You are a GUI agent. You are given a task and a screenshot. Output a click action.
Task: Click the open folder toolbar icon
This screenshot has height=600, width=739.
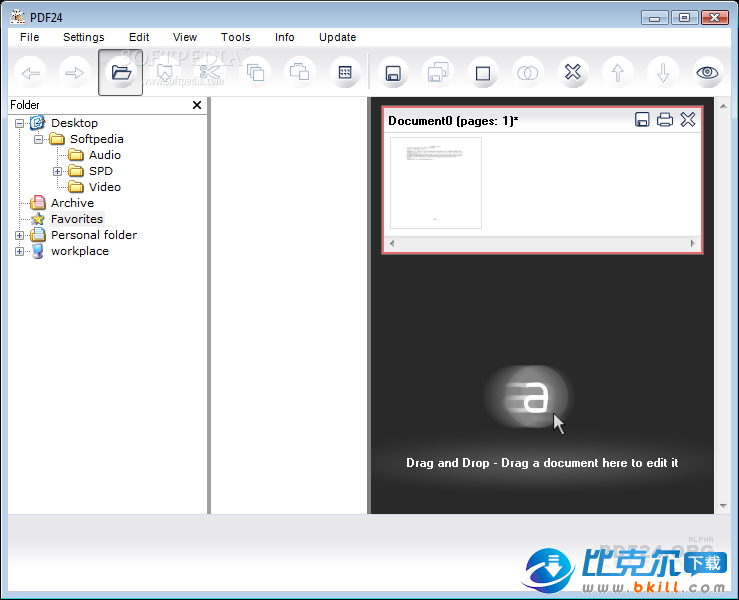(121, 72)
